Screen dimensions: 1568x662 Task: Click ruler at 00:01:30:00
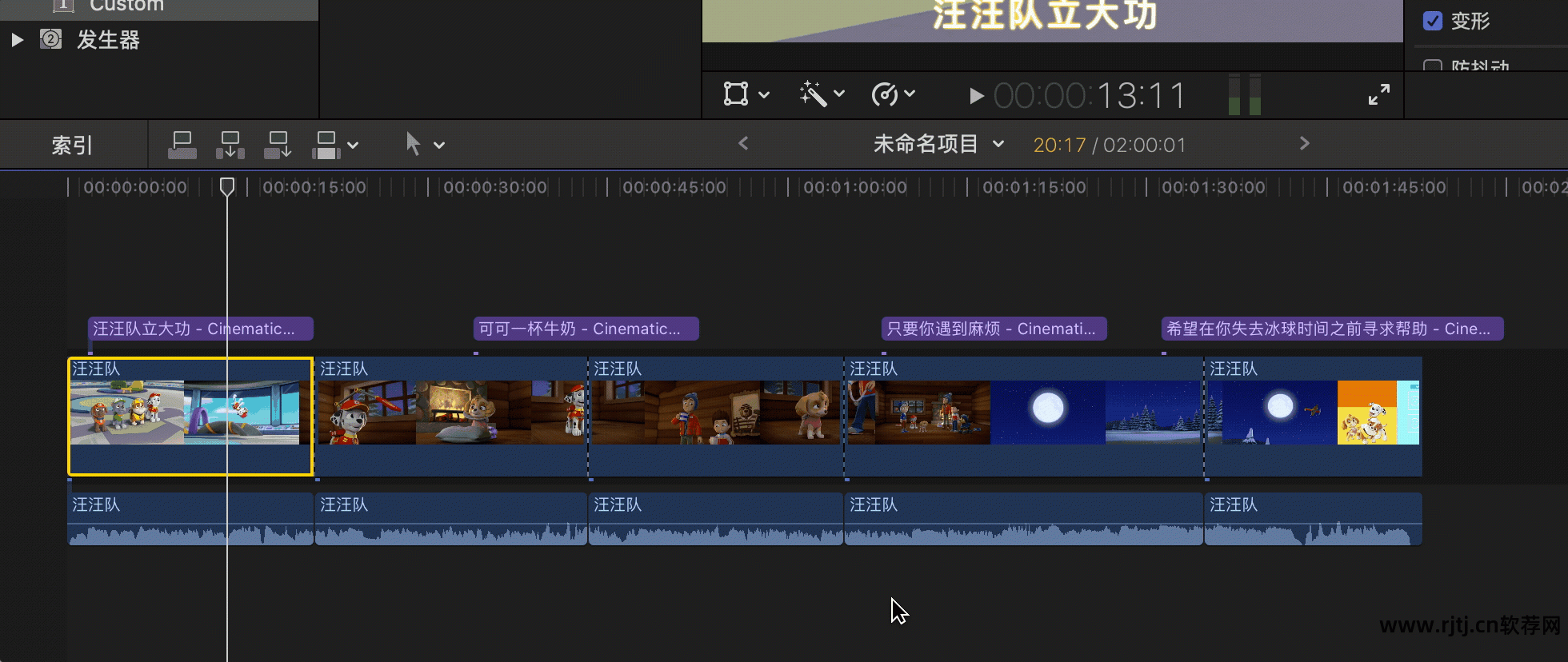point(1214,187)
